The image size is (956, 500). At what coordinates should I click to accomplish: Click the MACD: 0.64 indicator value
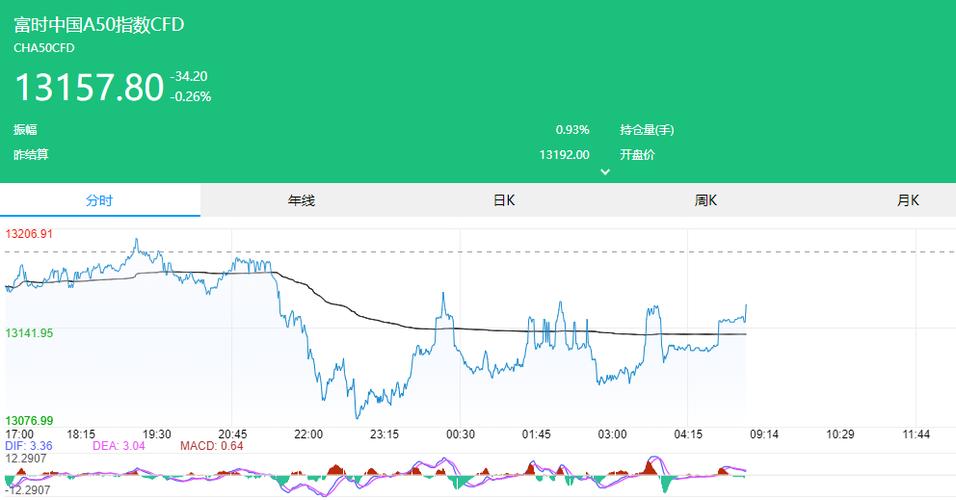212,446
